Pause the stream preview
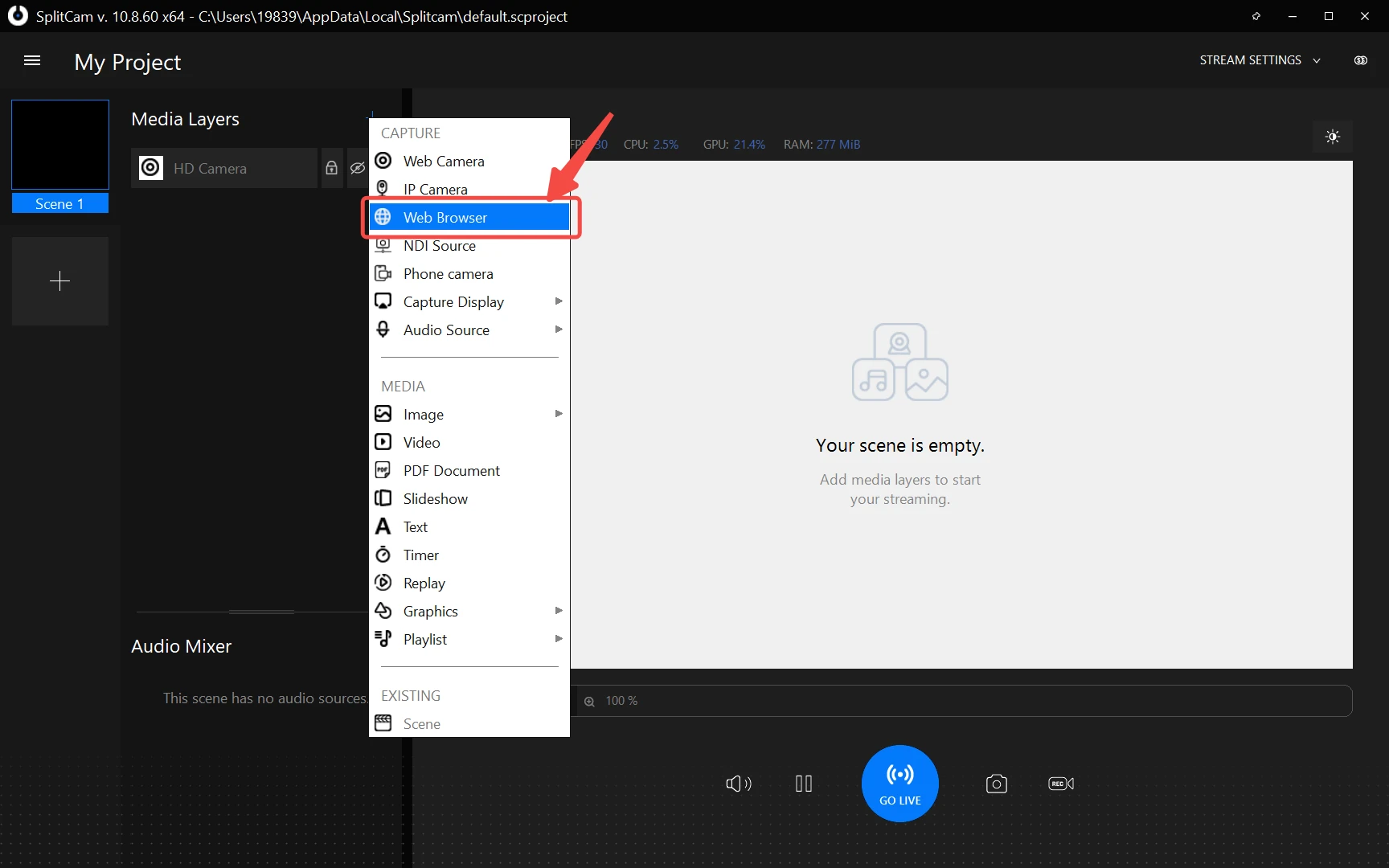Image resolution: width=1389 pixels, height=868 pixels. [803, 784]
